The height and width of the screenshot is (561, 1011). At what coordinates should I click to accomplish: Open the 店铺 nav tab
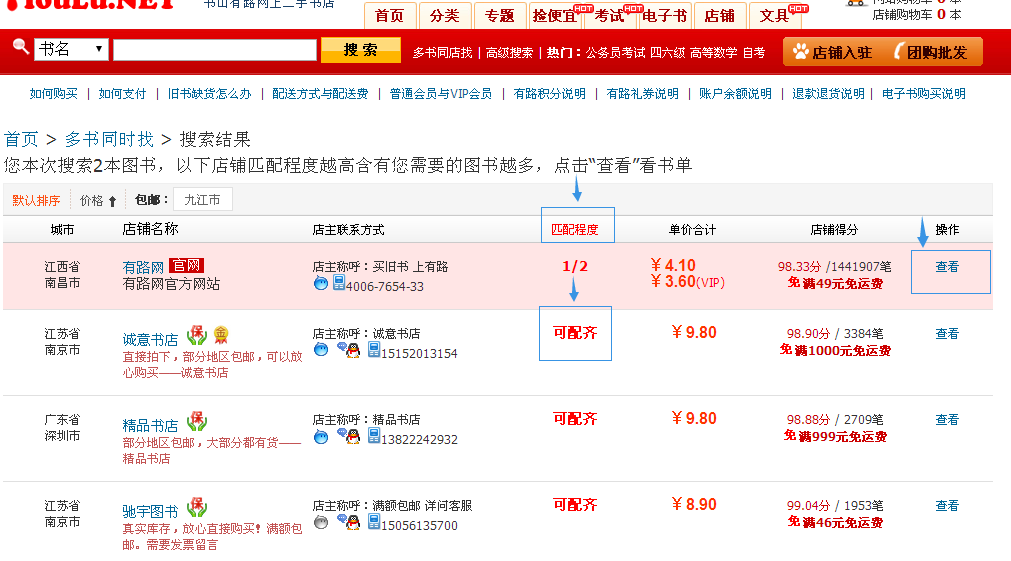(x=720, y=15)
